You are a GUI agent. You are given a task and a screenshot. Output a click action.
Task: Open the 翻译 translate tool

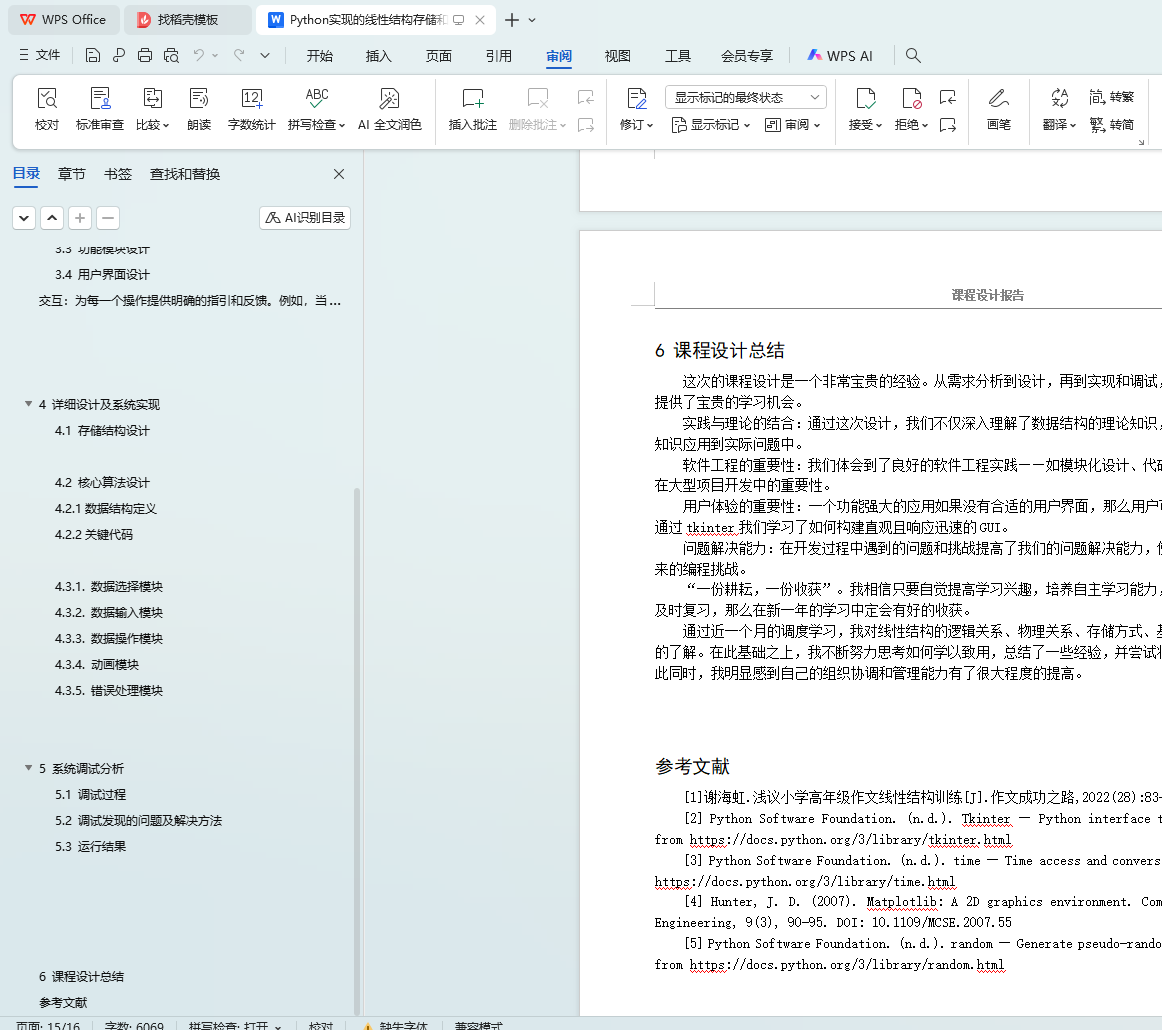pos(1059,109)
